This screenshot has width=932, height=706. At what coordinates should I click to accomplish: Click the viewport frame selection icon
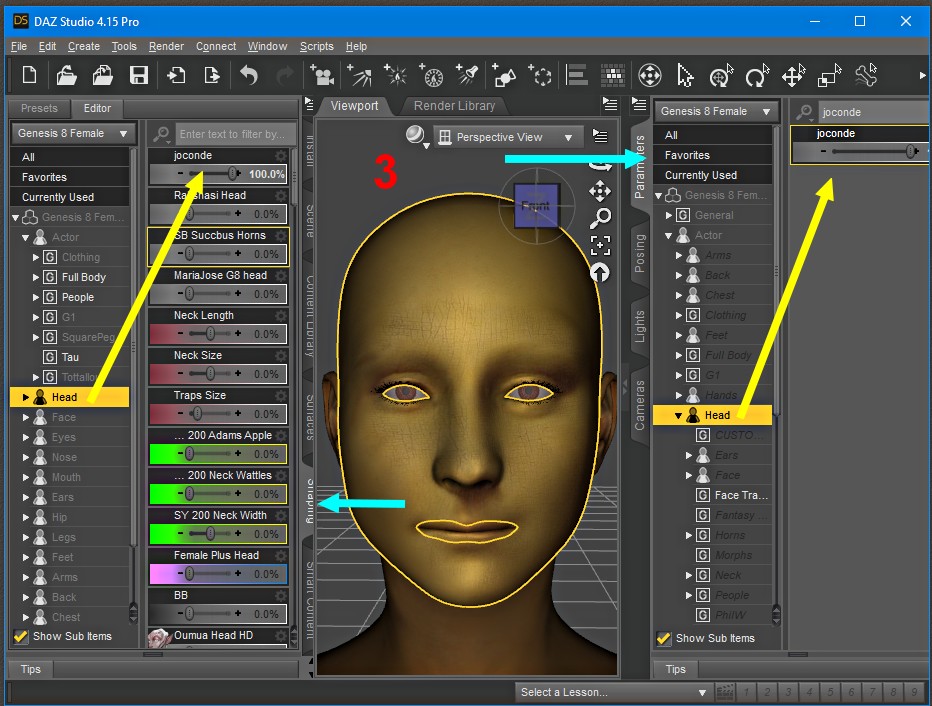click(600, 245)
